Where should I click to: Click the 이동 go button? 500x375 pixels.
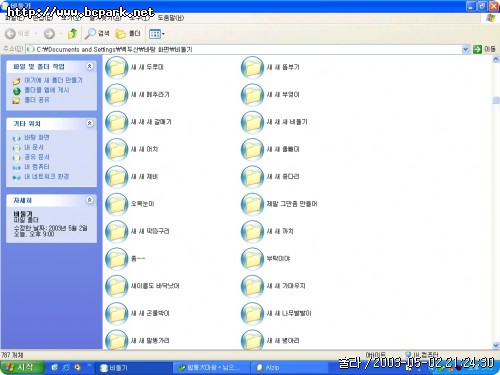(484, 49)
